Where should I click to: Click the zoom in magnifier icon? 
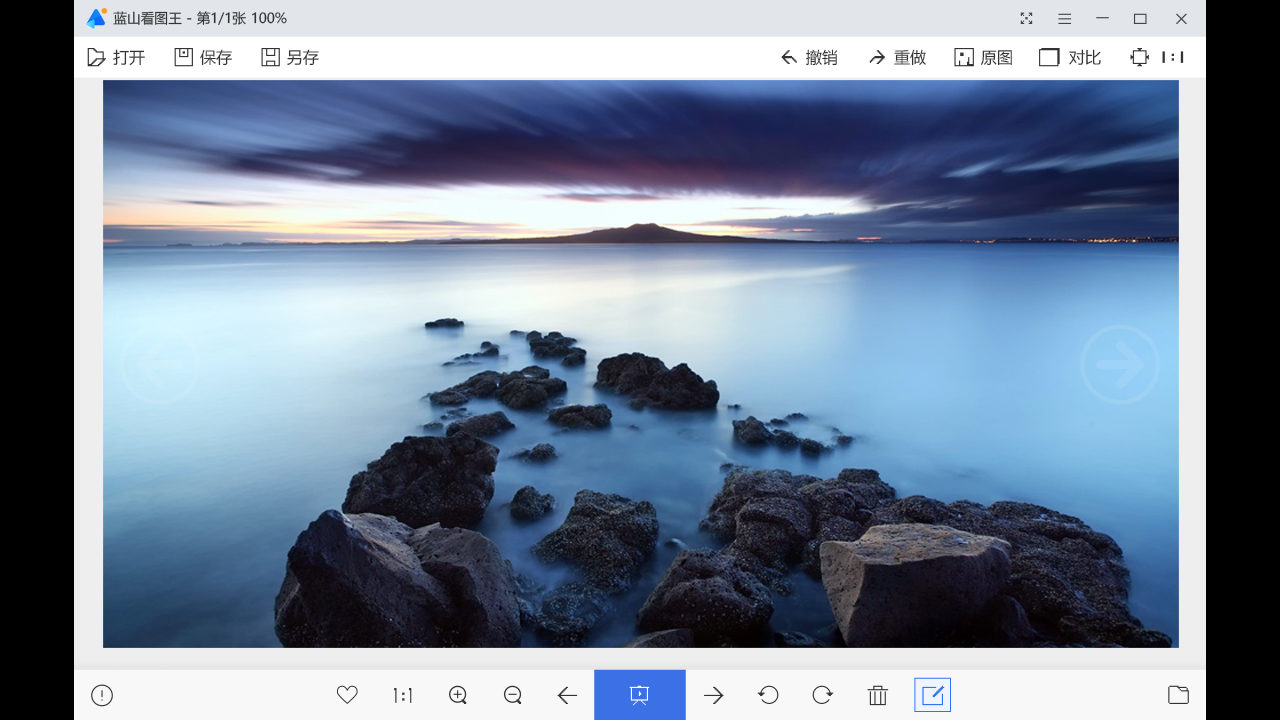pyautogui.click(x=458, y=695)
